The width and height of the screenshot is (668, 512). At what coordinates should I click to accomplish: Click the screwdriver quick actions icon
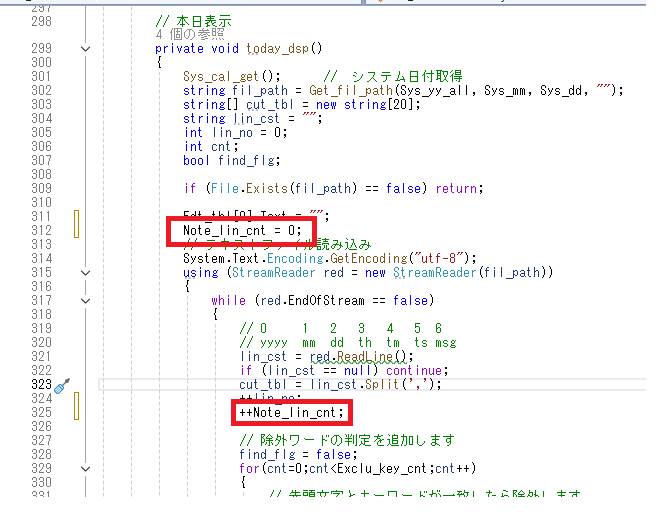tap(60, 385)
